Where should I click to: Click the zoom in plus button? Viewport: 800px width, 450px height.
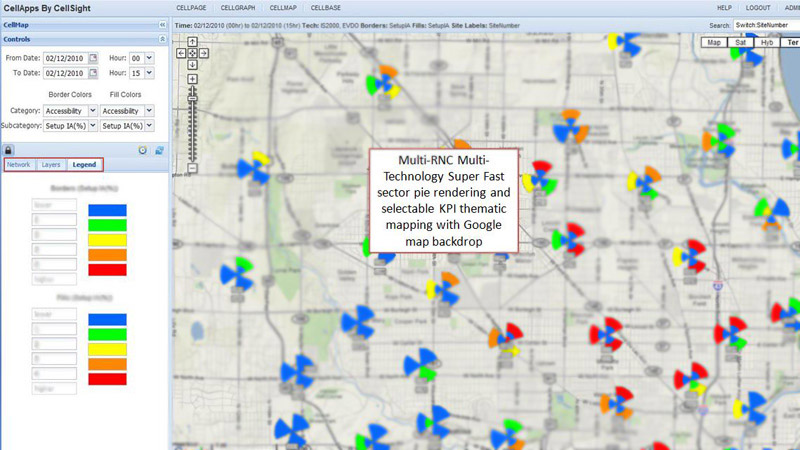[192, 79]
